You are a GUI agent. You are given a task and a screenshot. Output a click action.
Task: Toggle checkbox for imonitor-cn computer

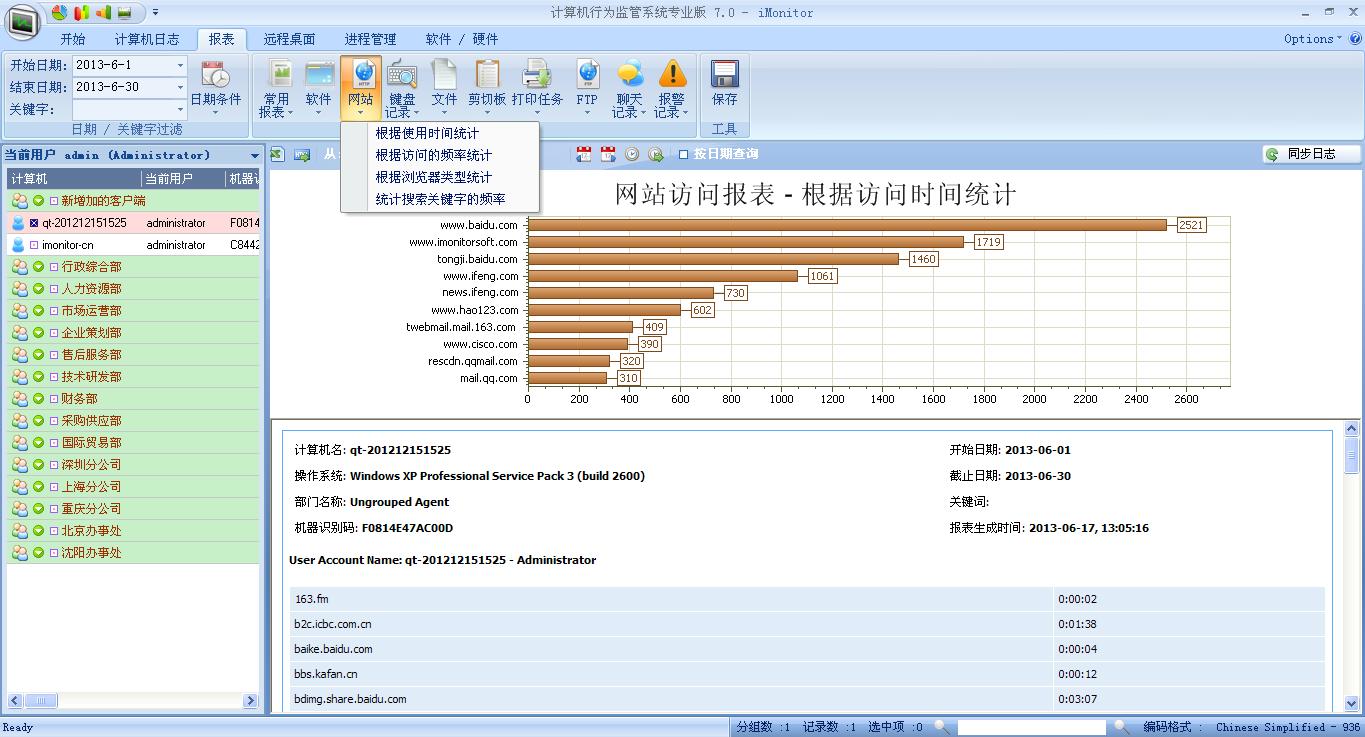pyautogui.click(x=34, y=245)
